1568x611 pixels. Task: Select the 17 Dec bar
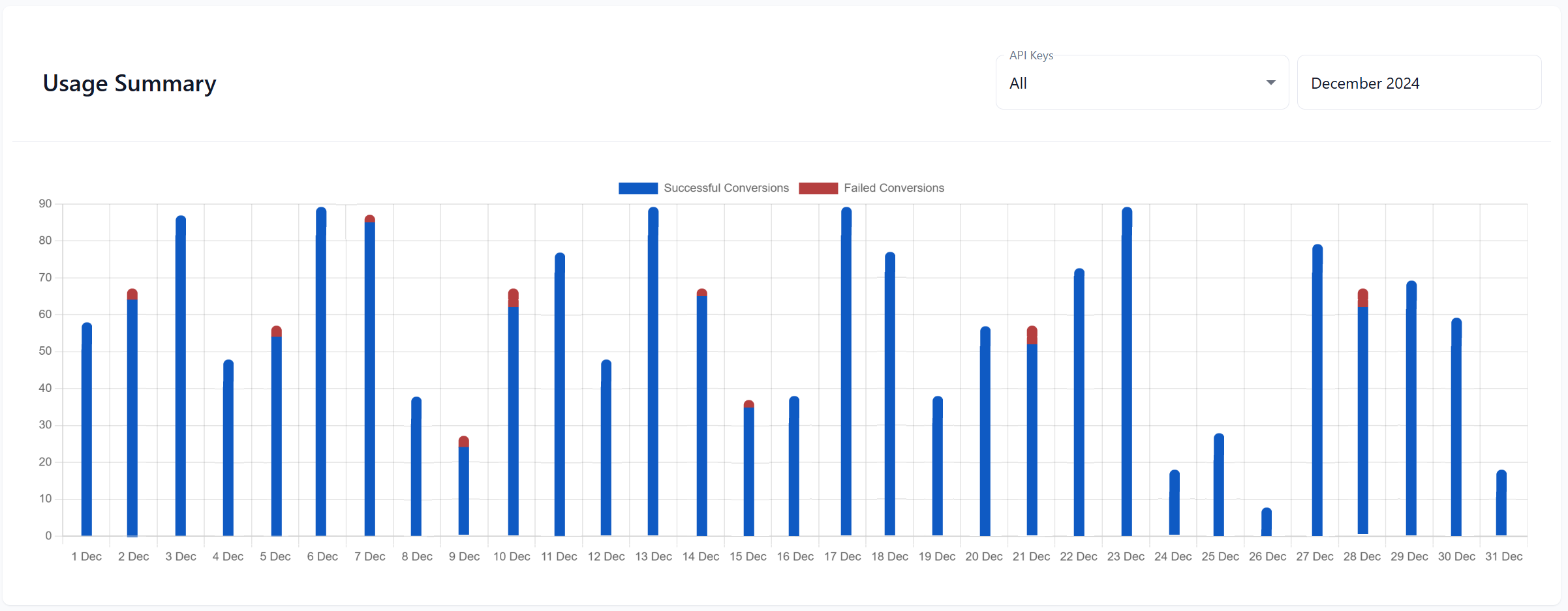[x=846, y=372]
